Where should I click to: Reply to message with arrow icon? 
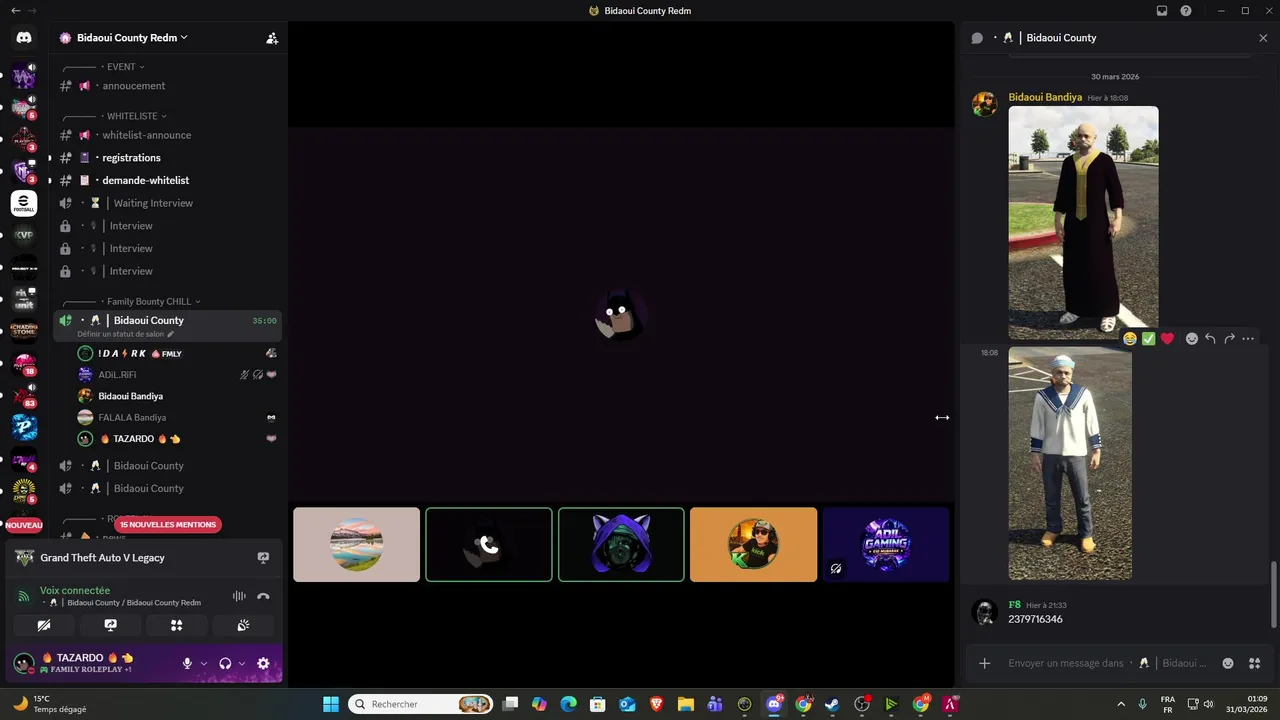point(1210,339)
